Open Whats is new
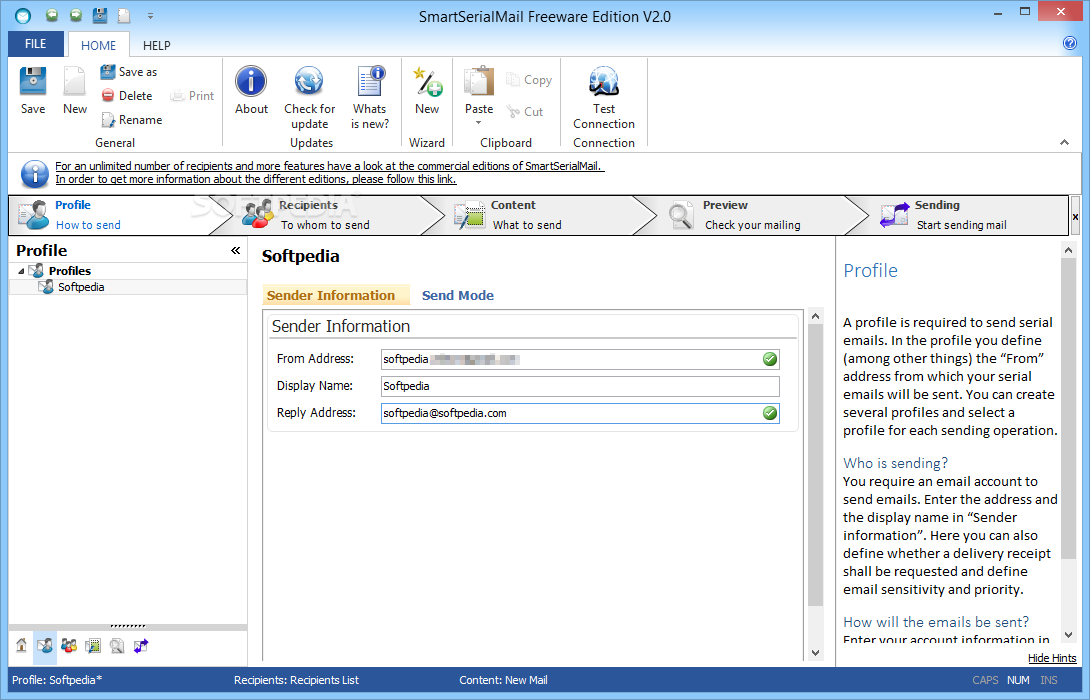This screenshot has height=700, width=1090. coord(370,97)
